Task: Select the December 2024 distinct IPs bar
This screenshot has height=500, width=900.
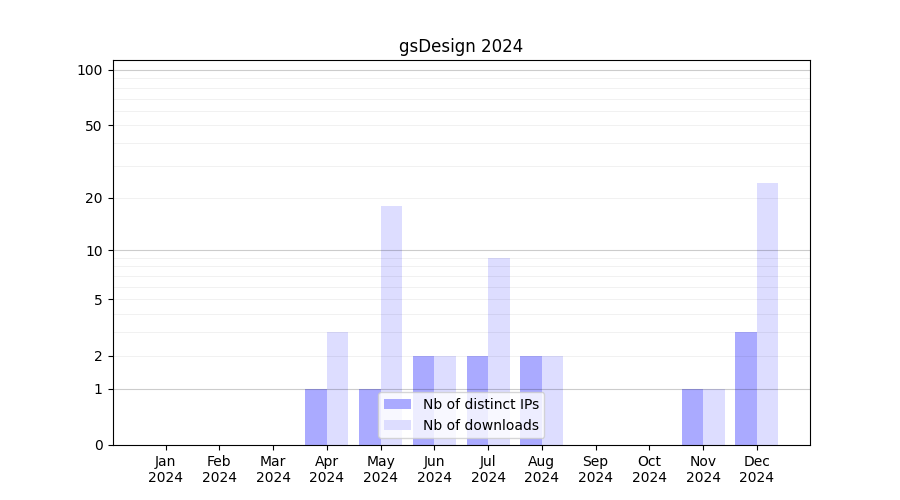Action: [746, 388]
